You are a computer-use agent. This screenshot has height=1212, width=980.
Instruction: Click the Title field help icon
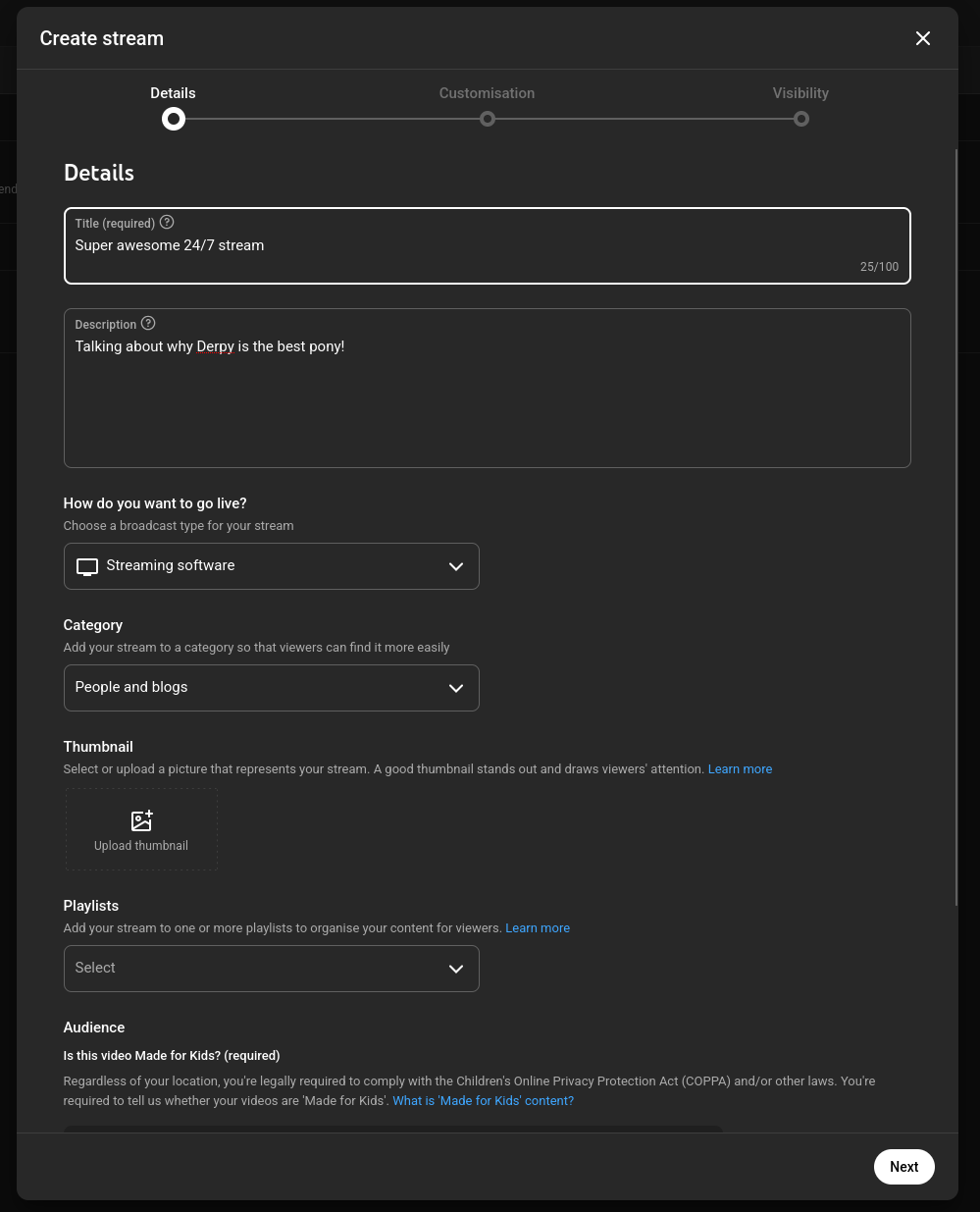tap(167, 222)
